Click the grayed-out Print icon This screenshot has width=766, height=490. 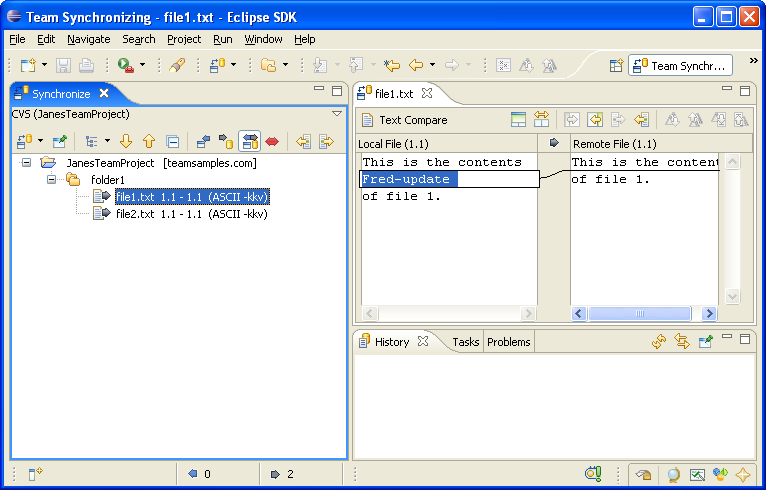click(x=86, y=65)
